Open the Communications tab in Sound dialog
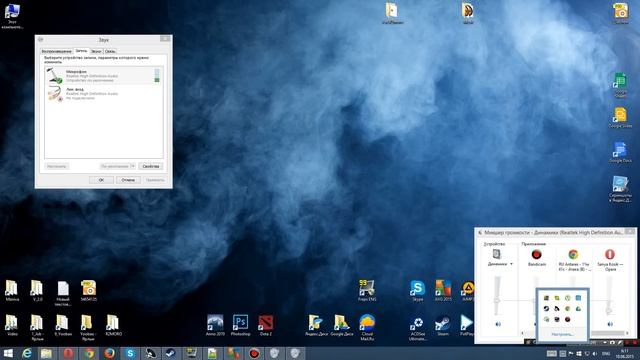This screenshot has width=640, height=360. click(110, 51)
